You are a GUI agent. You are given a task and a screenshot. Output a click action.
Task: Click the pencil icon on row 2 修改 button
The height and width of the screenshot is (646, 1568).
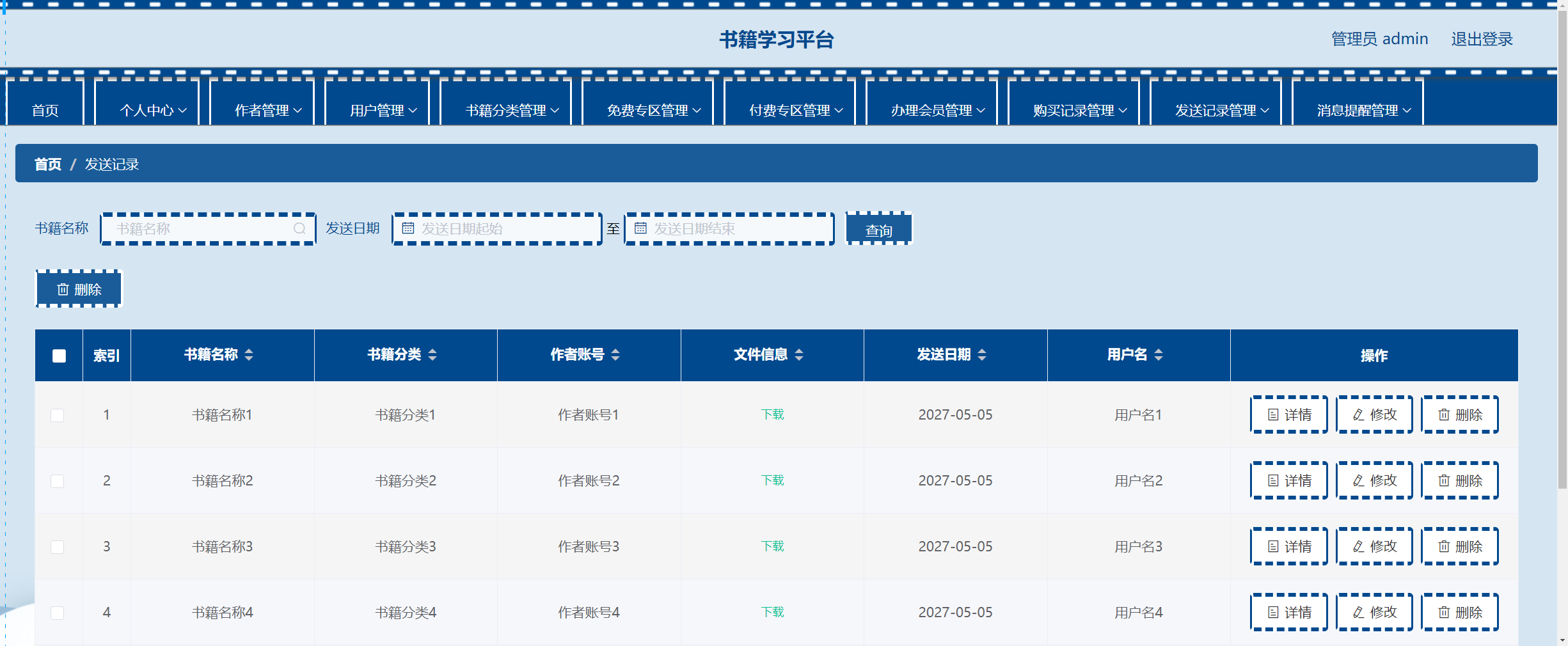[1358, 480]
